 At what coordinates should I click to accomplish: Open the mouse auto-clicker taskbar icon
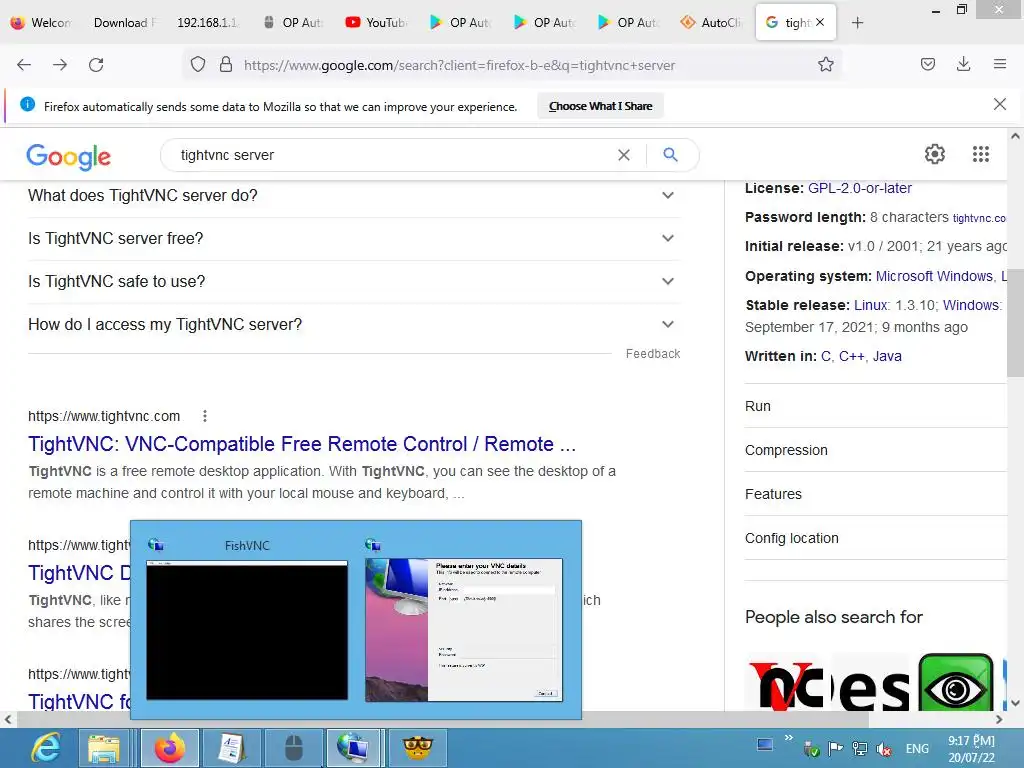(293, 748)
